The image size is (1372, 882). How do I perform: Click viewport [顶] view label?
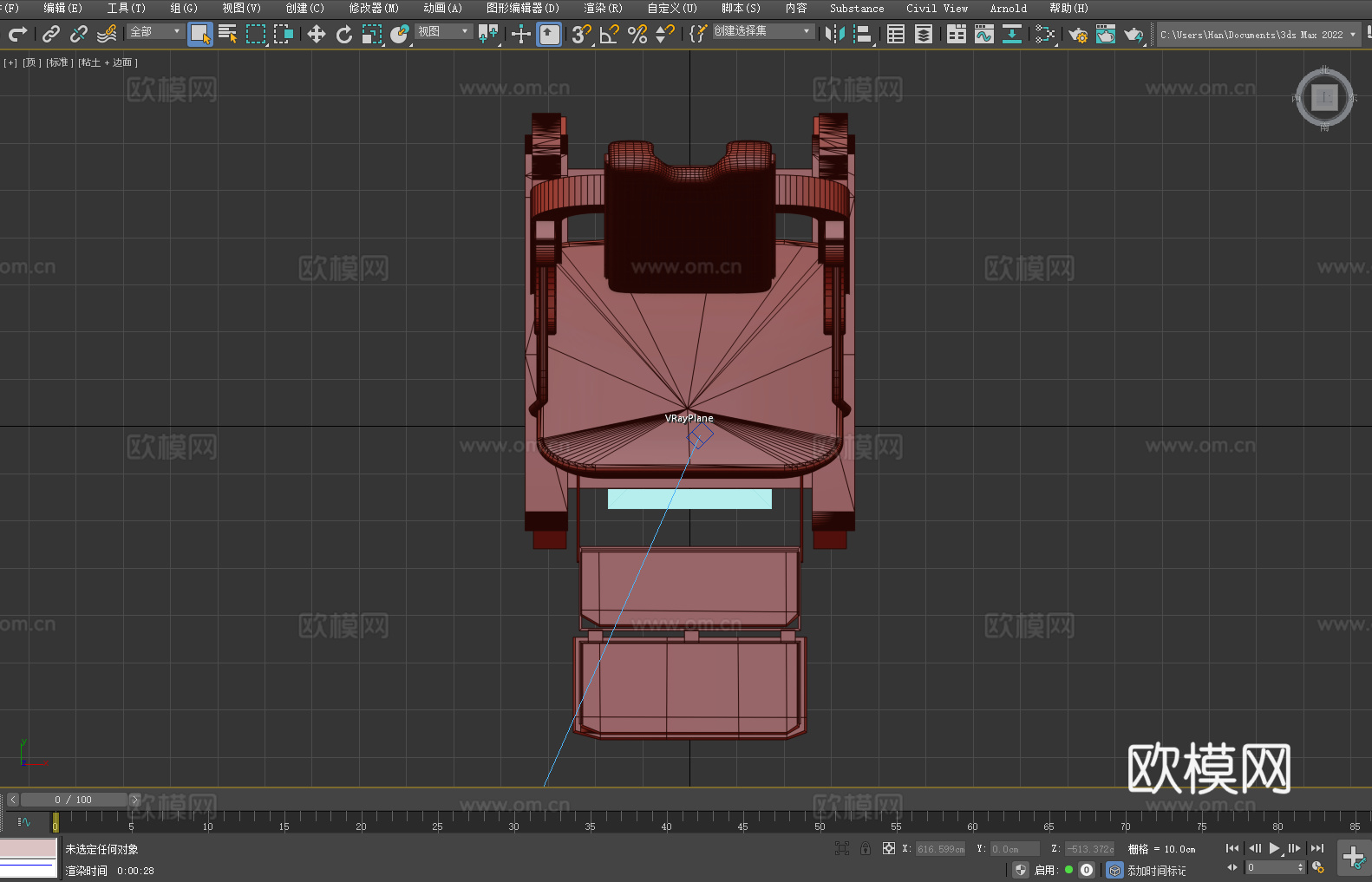(32, 62)
